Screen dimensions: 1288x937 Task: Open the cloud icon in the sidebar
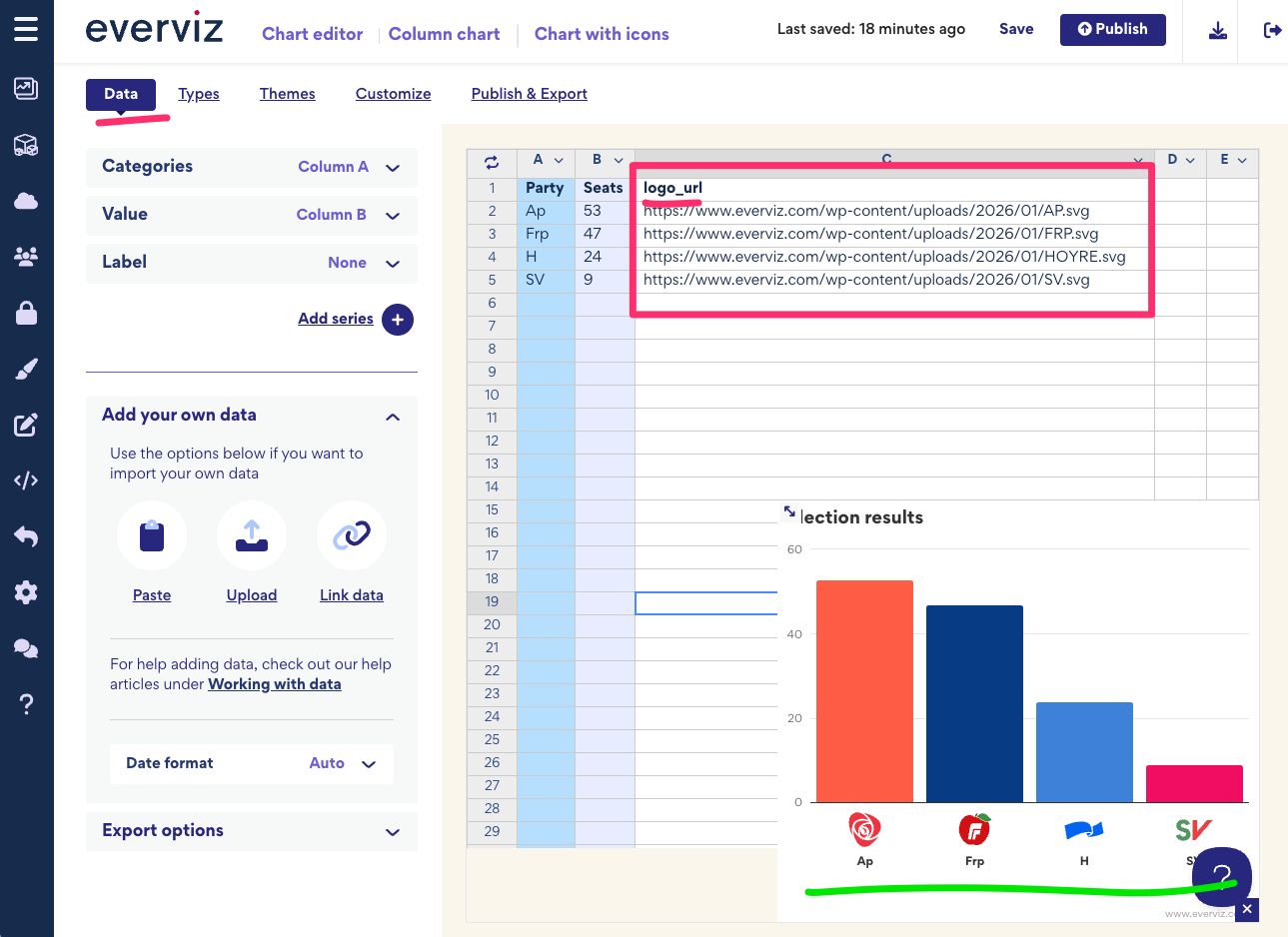tap(26, 201)
